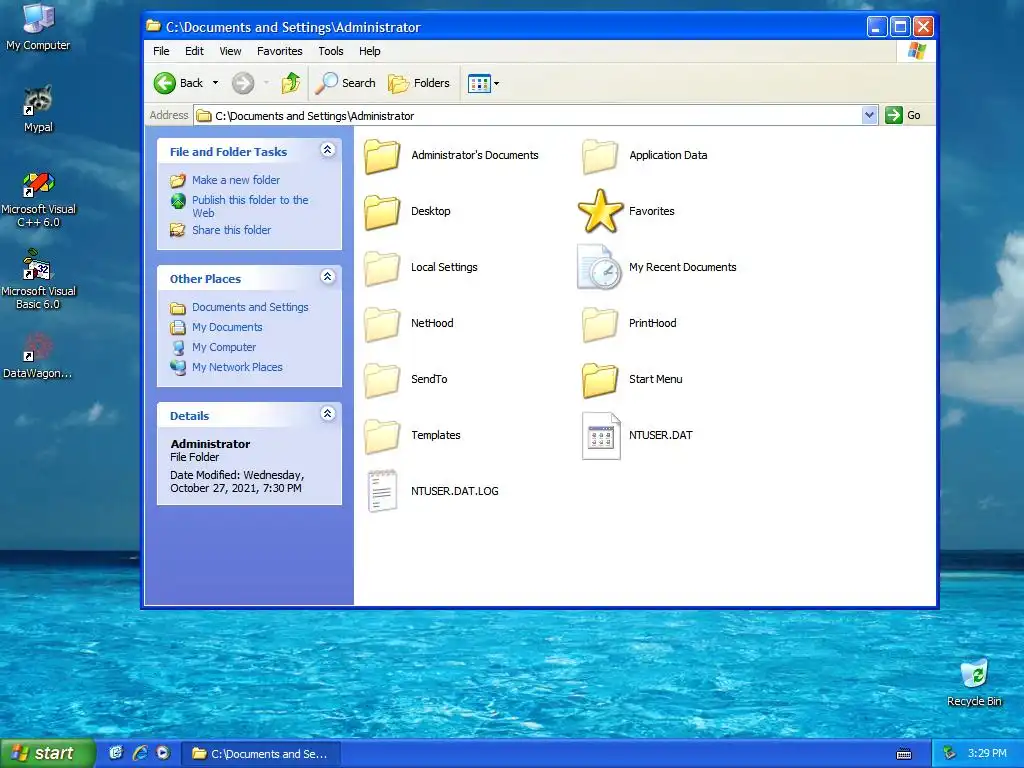Open the Views button menu

click(x=484, y=83)
